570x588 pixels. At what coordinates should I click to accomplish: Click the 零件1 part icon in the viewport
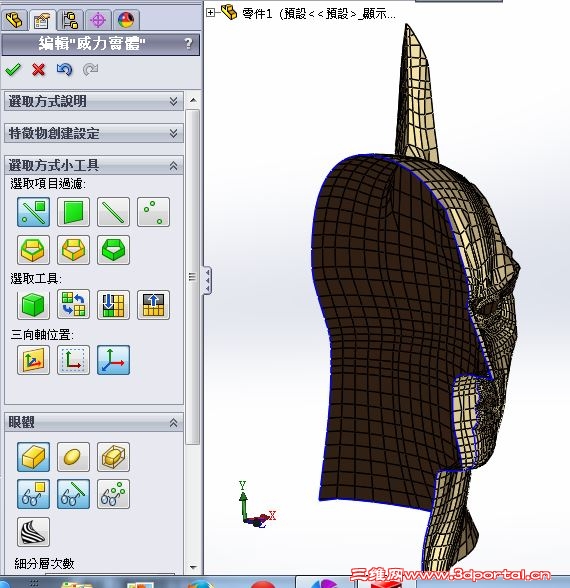[229, 12]
